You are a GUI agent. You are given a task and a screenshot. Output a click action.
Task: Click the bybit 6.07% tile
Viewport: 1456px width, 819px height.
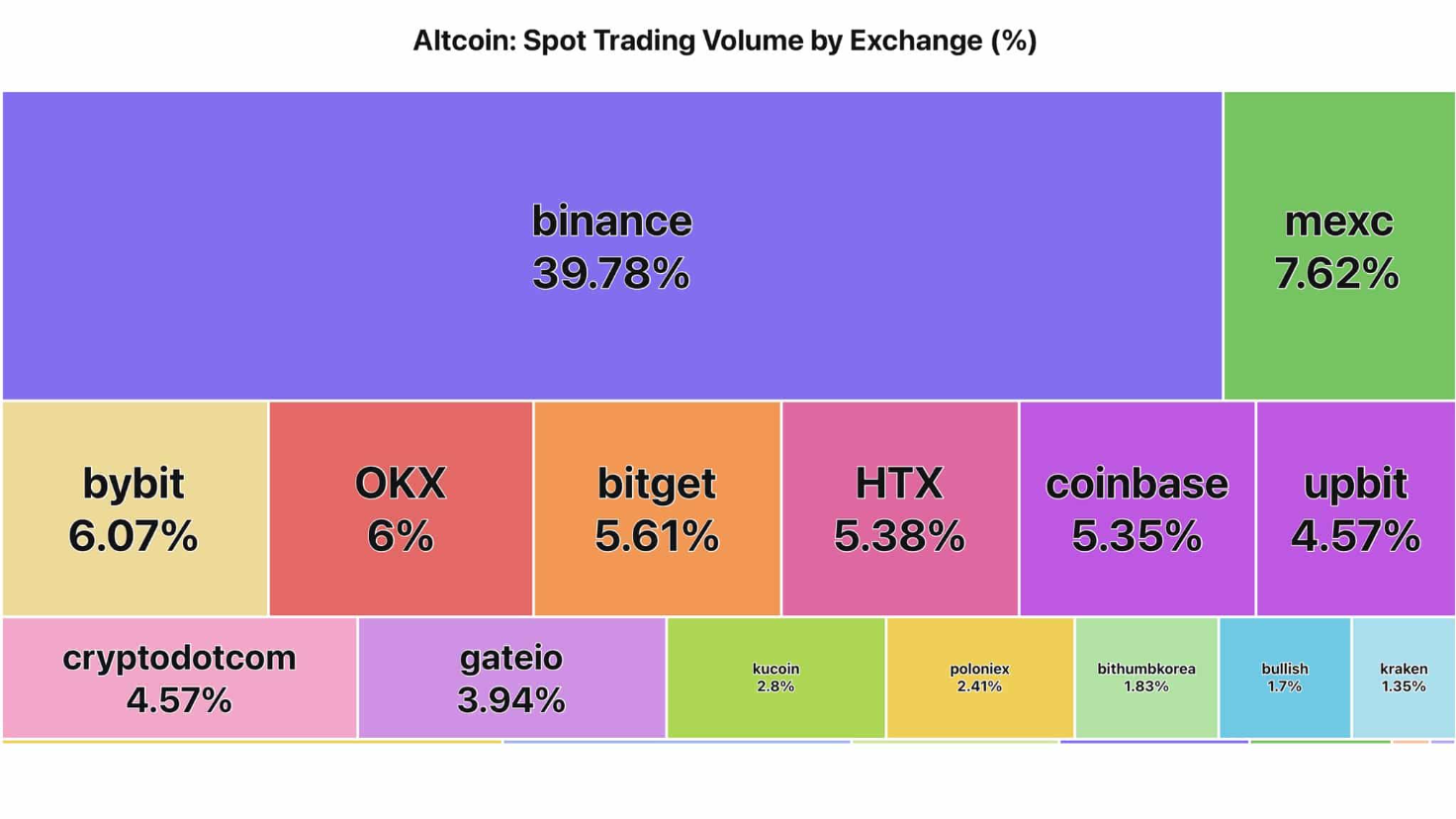tap(135, 508)
